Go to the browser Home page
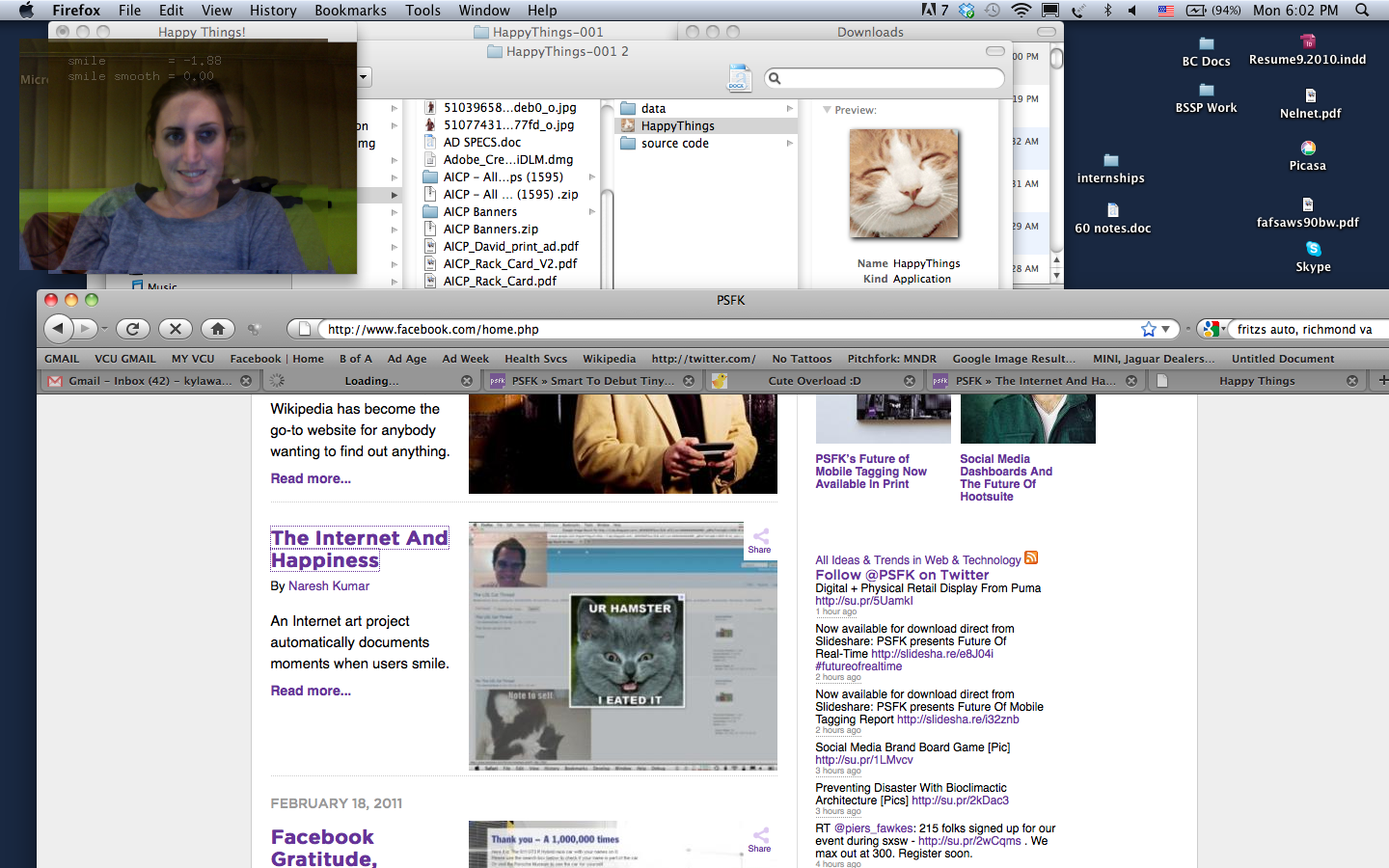 218,329
